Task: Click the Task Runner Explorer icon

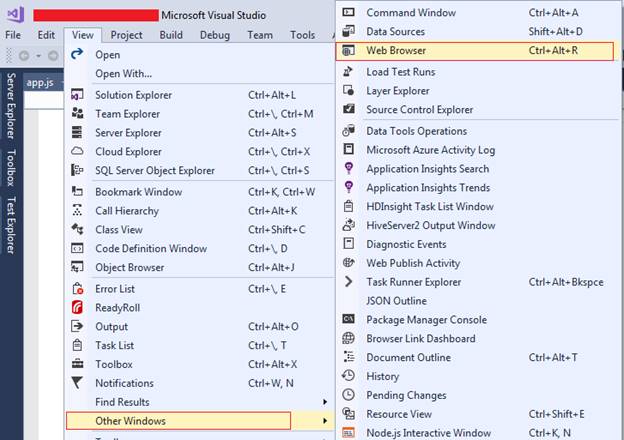Action: tap(348, 282)
